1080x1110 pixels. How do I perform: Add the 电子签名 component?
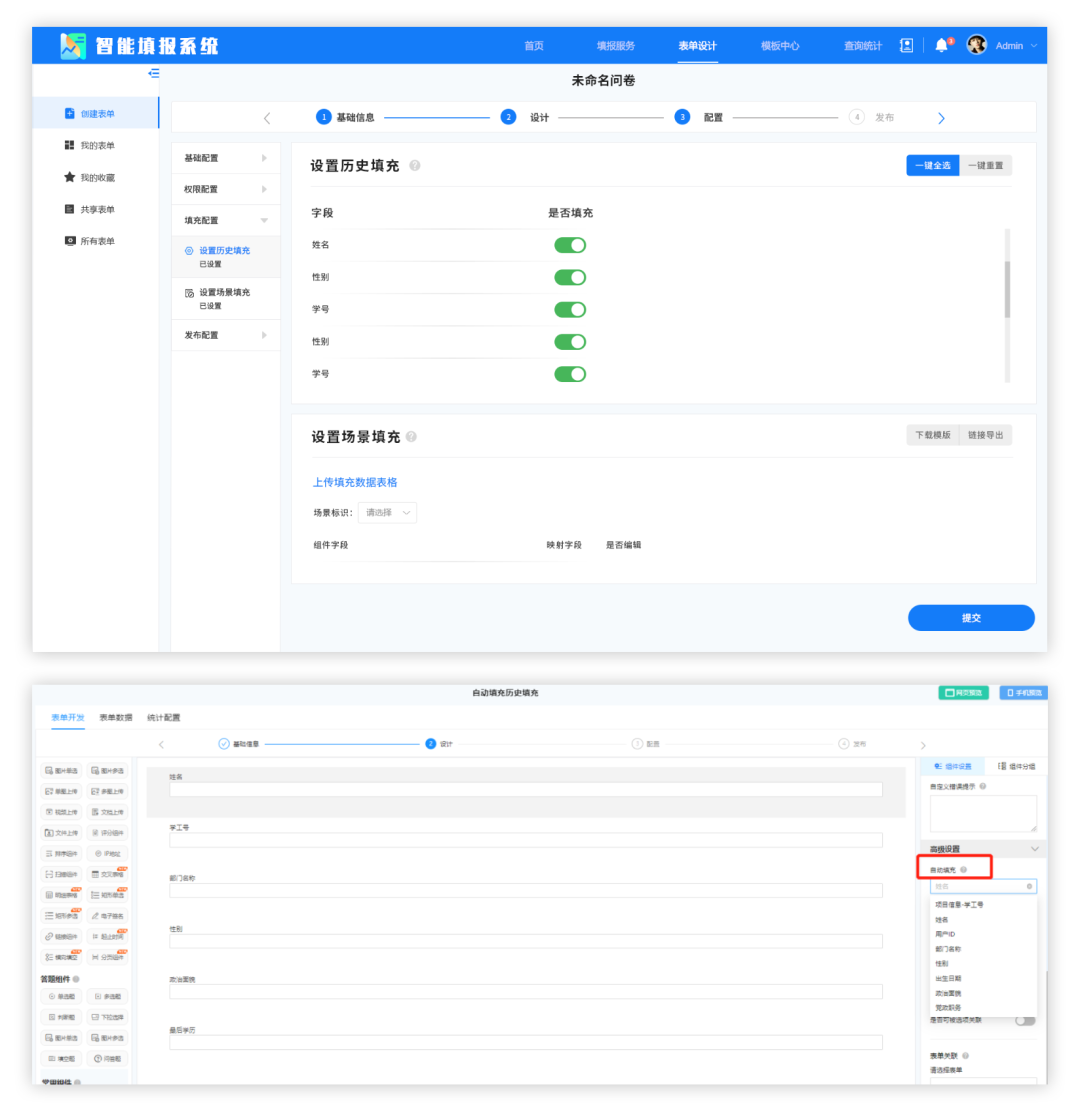(108, 916)
